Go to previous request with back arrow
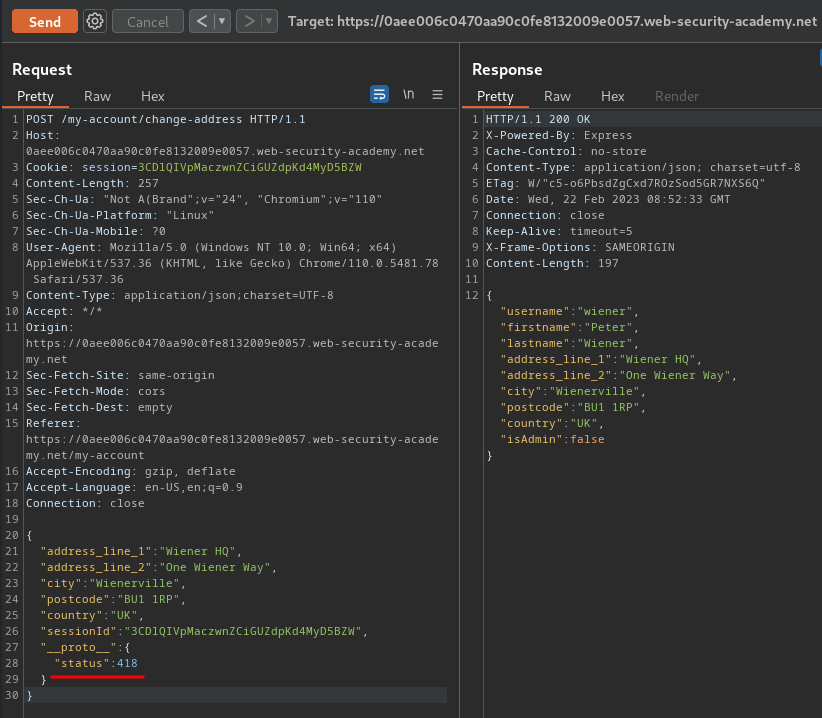The image size is (822, 718). tap(202, 21)
